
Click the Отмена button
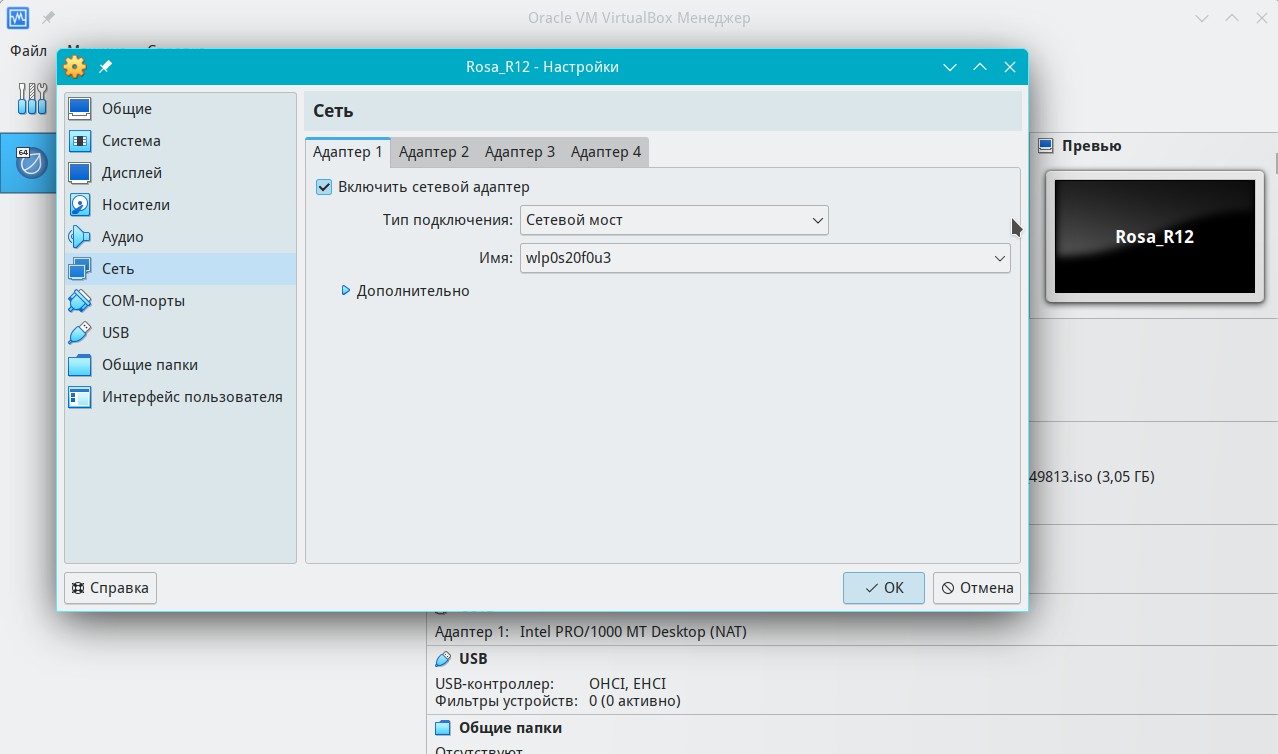coord(977,588)
